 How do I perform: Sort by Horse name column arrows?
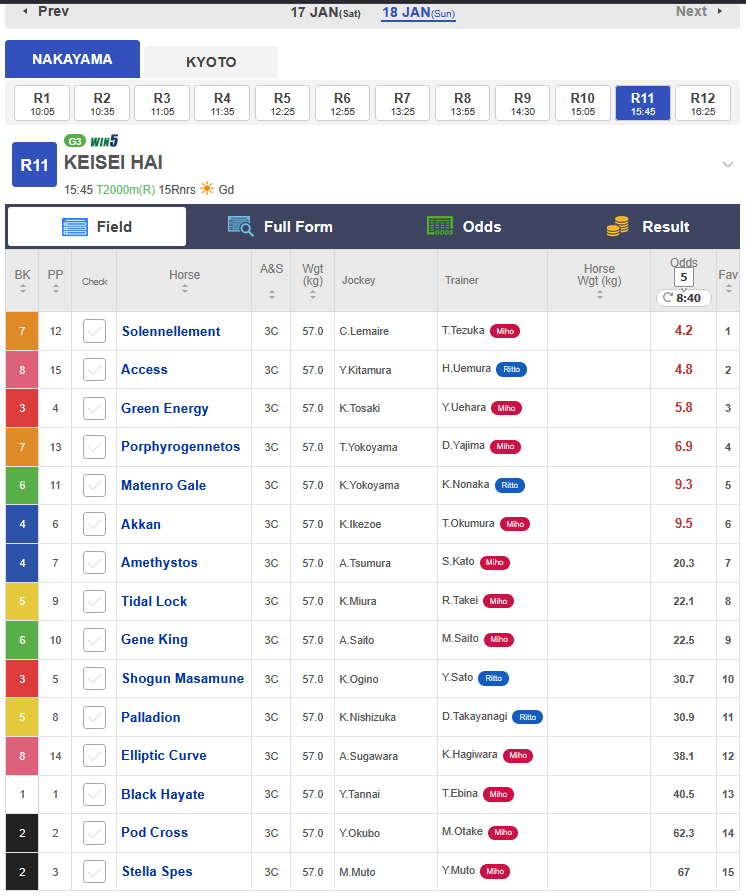[185, 289]
